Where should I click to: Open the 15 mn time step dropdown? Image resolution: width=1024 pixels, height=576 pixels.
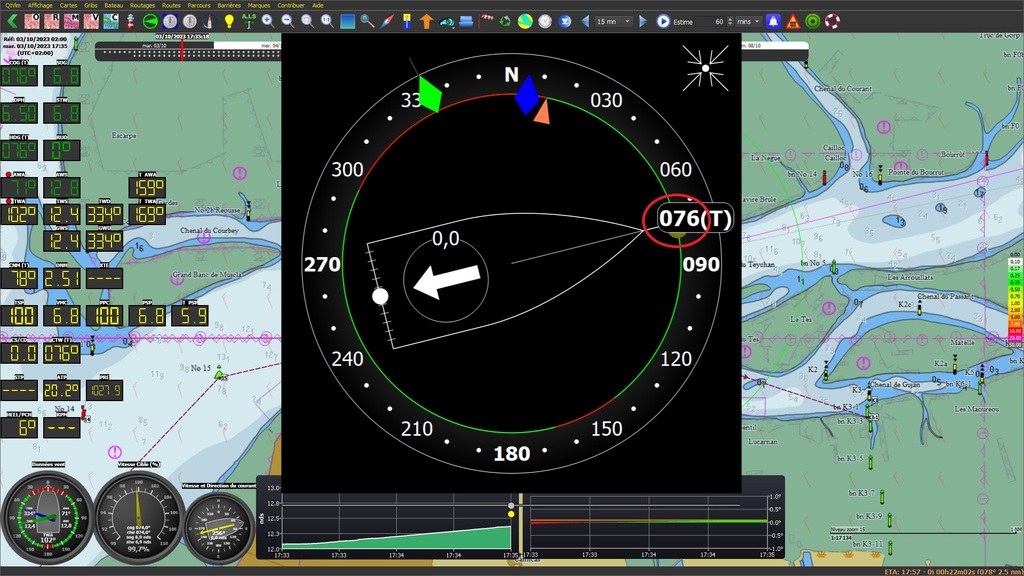[x=613, y=21]
